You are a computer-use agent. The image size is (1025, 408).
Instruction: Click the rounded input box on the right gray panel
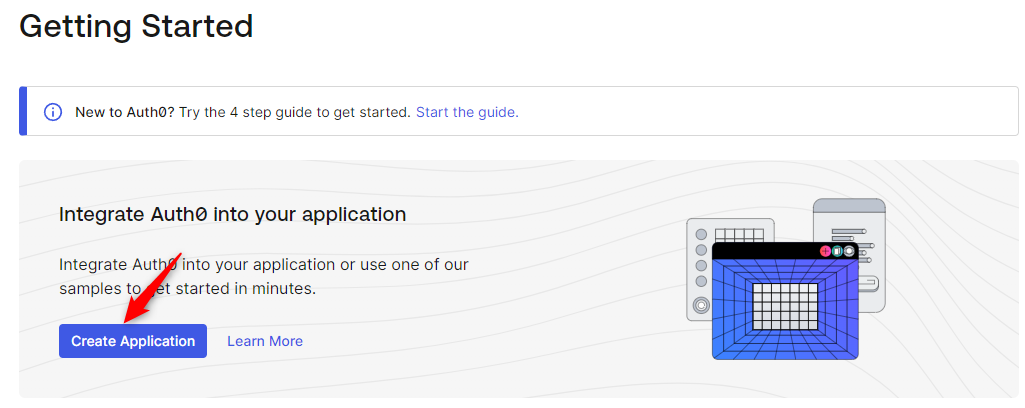tap(867, 284)
